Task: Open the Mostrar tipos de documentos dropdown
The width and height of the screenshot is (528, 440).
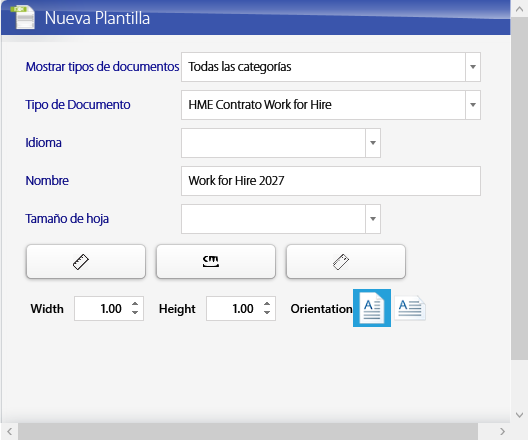Action: (473, 67)
